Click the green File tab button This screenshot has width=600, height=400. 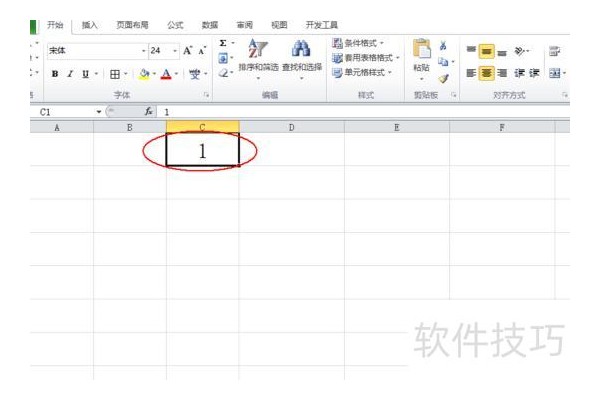click(33, 27)
